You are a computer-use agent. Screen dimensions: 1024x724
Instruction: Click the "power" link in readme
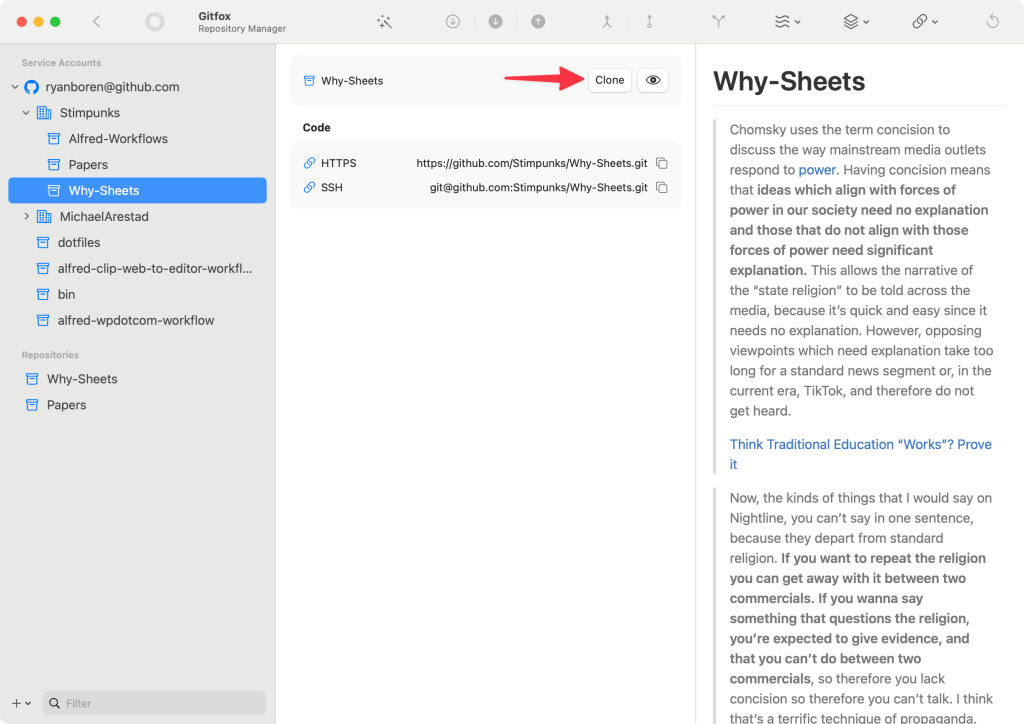pyautogui.click(x=817, y=170)
